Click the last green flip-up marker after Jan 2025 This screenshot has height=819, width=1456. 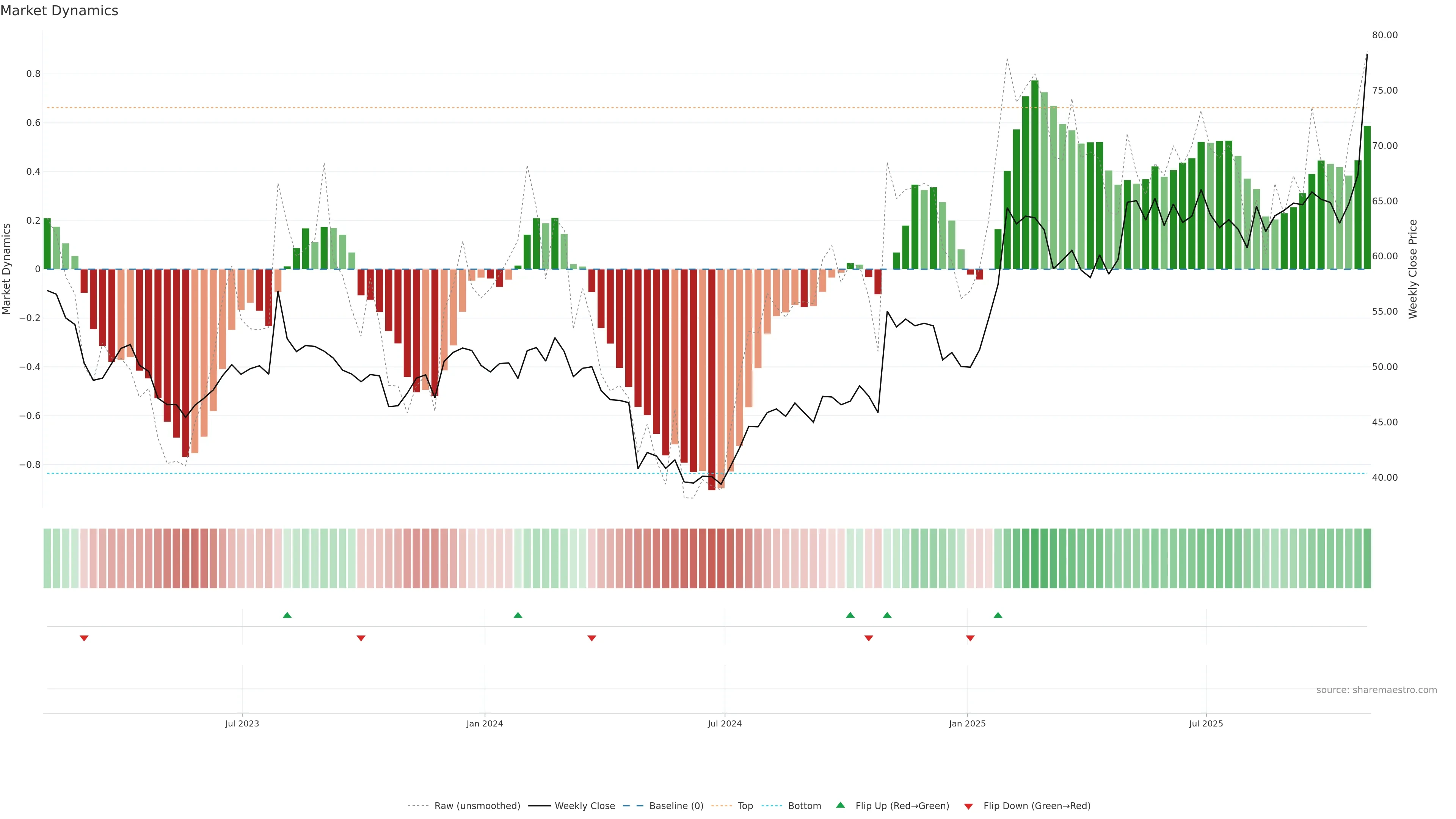click(998, 615)
